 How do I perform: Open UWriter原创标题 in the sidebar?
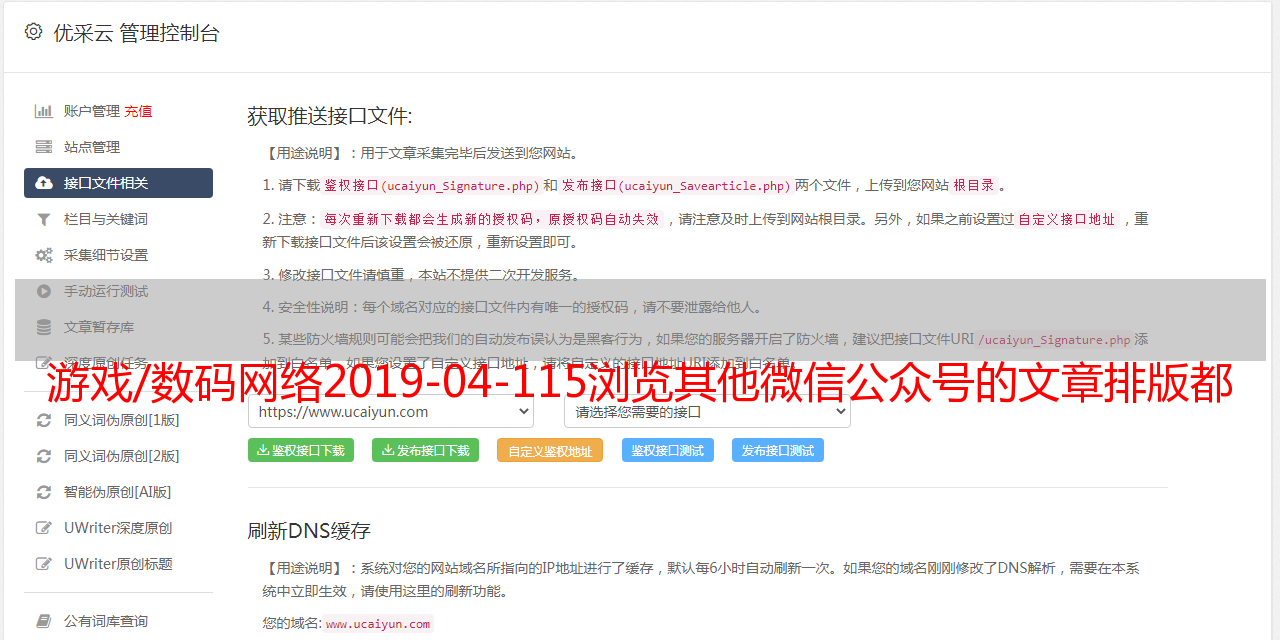click(118, 564)
